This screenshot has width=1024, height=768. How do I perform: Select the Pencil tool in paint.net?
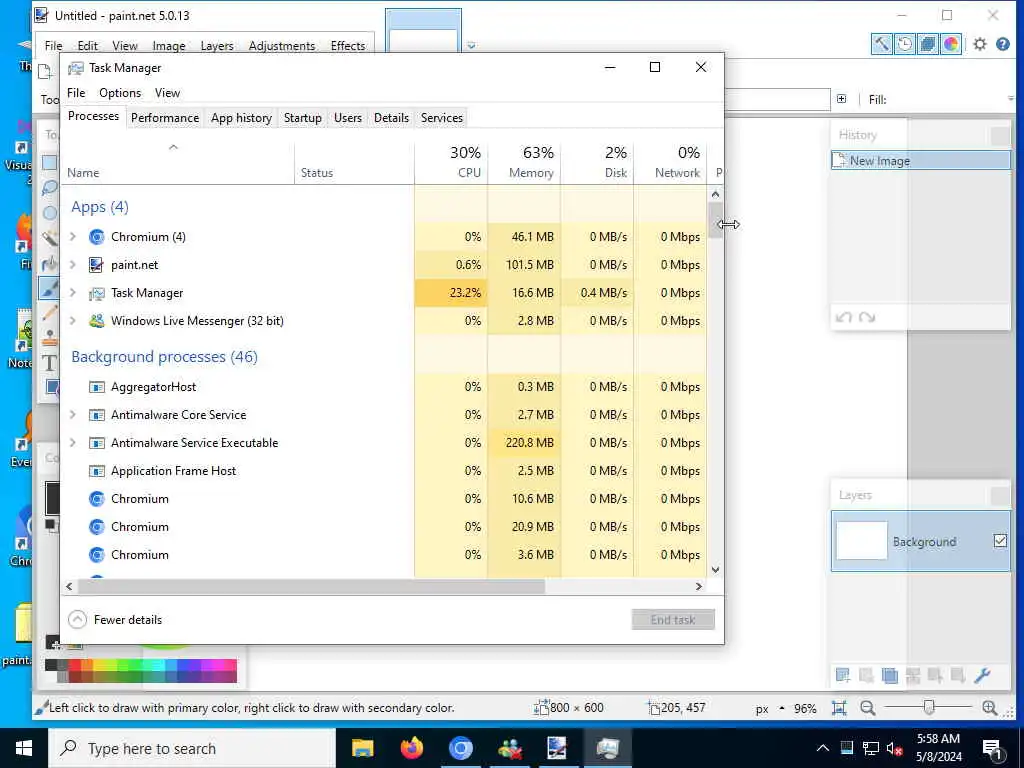pos(50,313)
